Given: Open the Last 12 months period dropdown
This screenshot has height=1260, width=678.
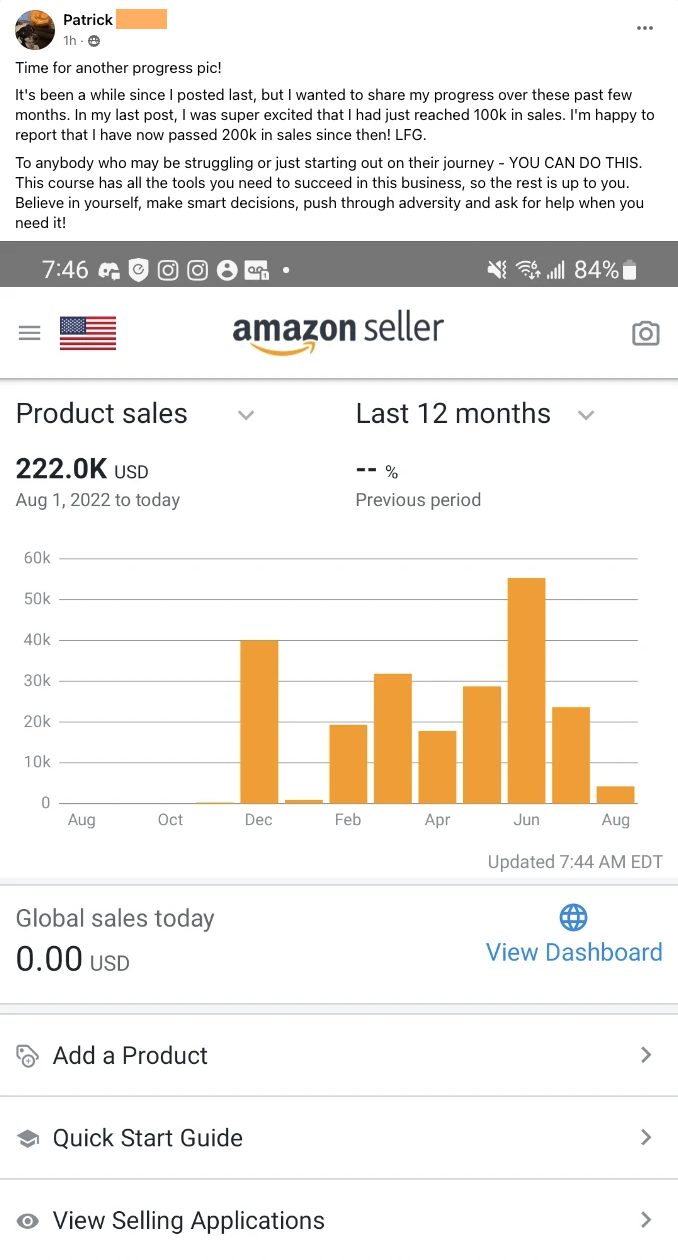Looking at the screenshot, I should click(586, 415).
